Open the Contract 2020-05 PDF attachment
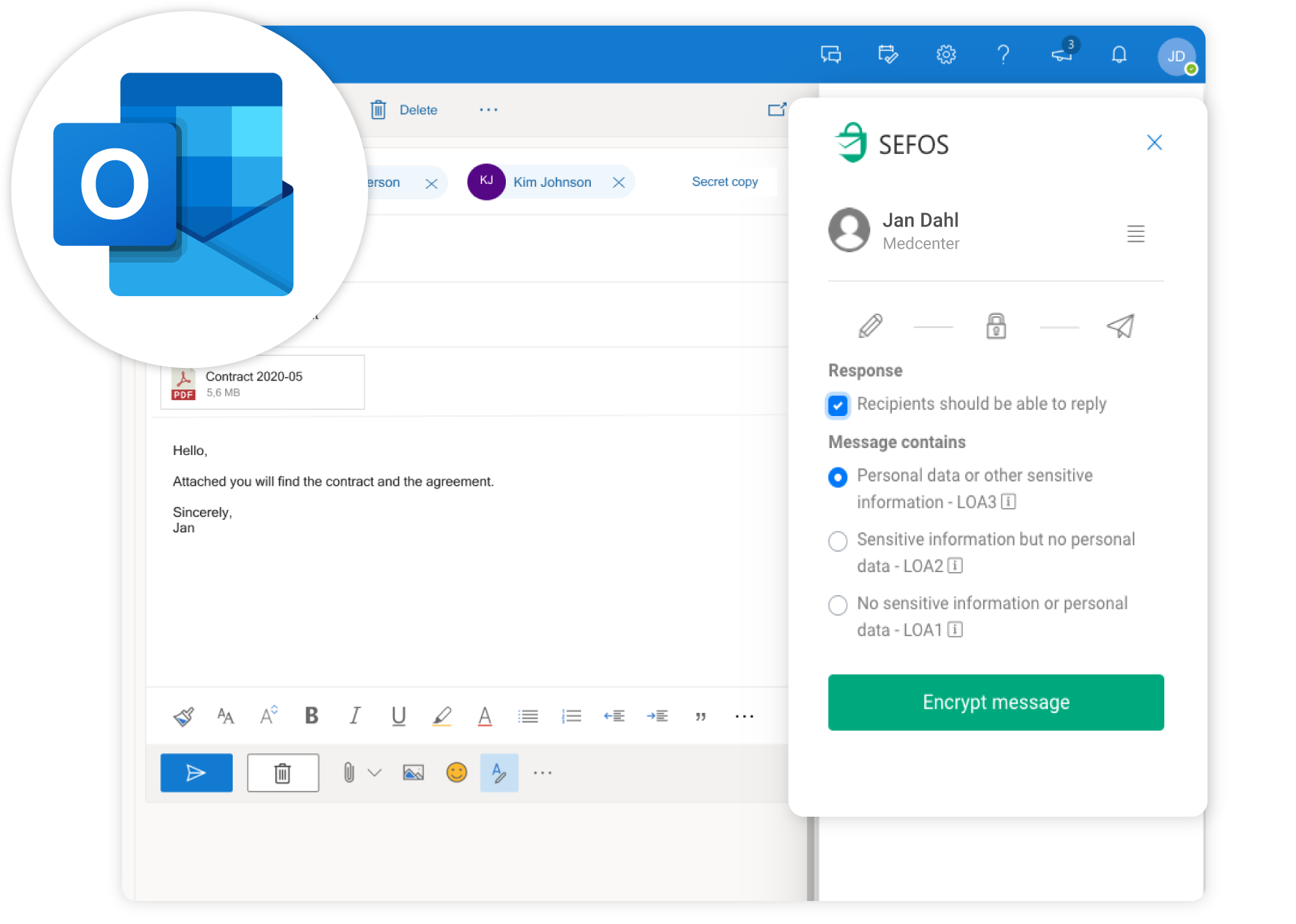This screenshot has height=924, width=1296. [x=263, y=383]
